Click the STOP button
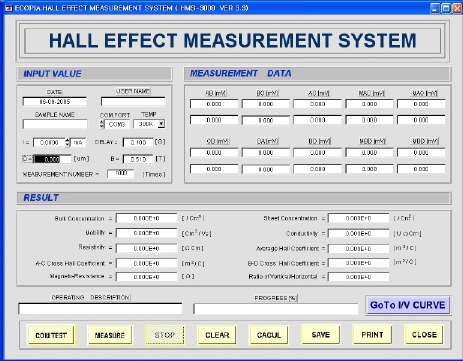The height and width of the screenshot is (361, 463). pos(165,335)
